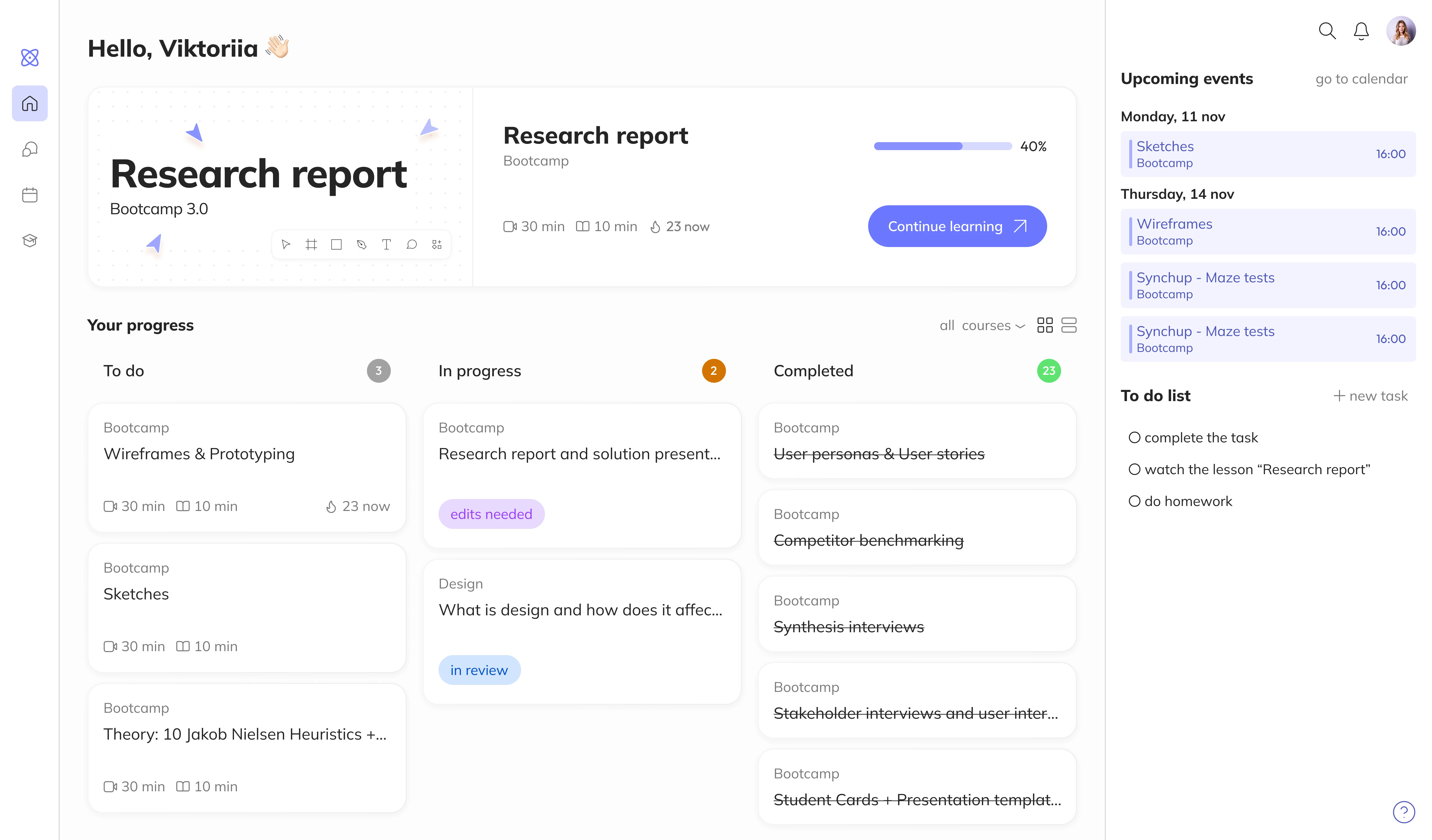The image size is (1432, 840).
Task: Open the calendar icon in sidebar
Action: tap(30, 195)
